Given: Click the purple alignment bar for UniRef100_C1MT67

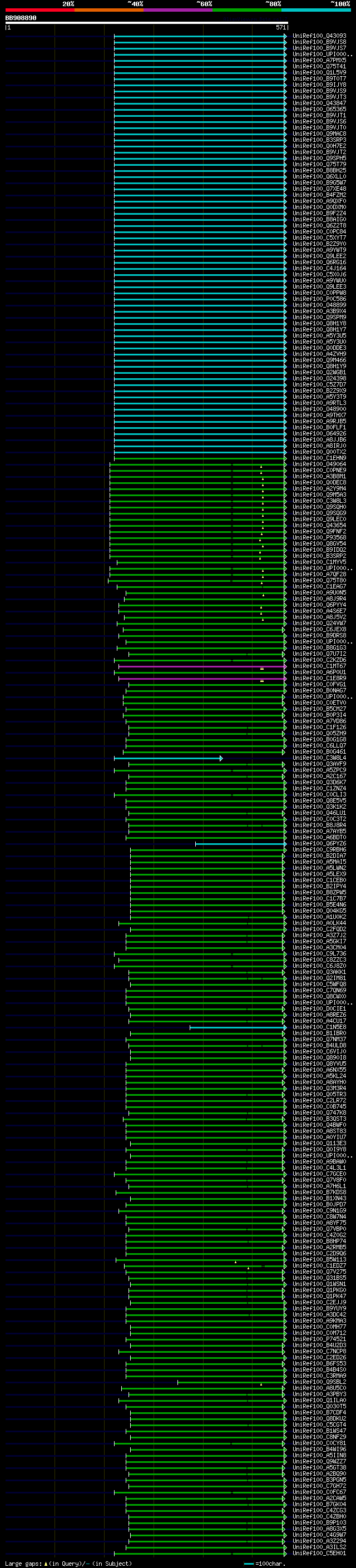Looking at the screenshot, I should coord(202,666).
